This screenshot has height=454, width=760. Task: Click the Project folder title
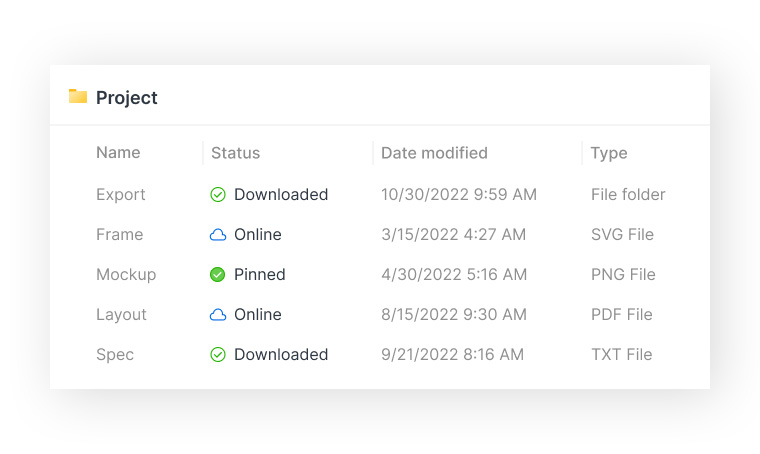click(x=127, y=97)
